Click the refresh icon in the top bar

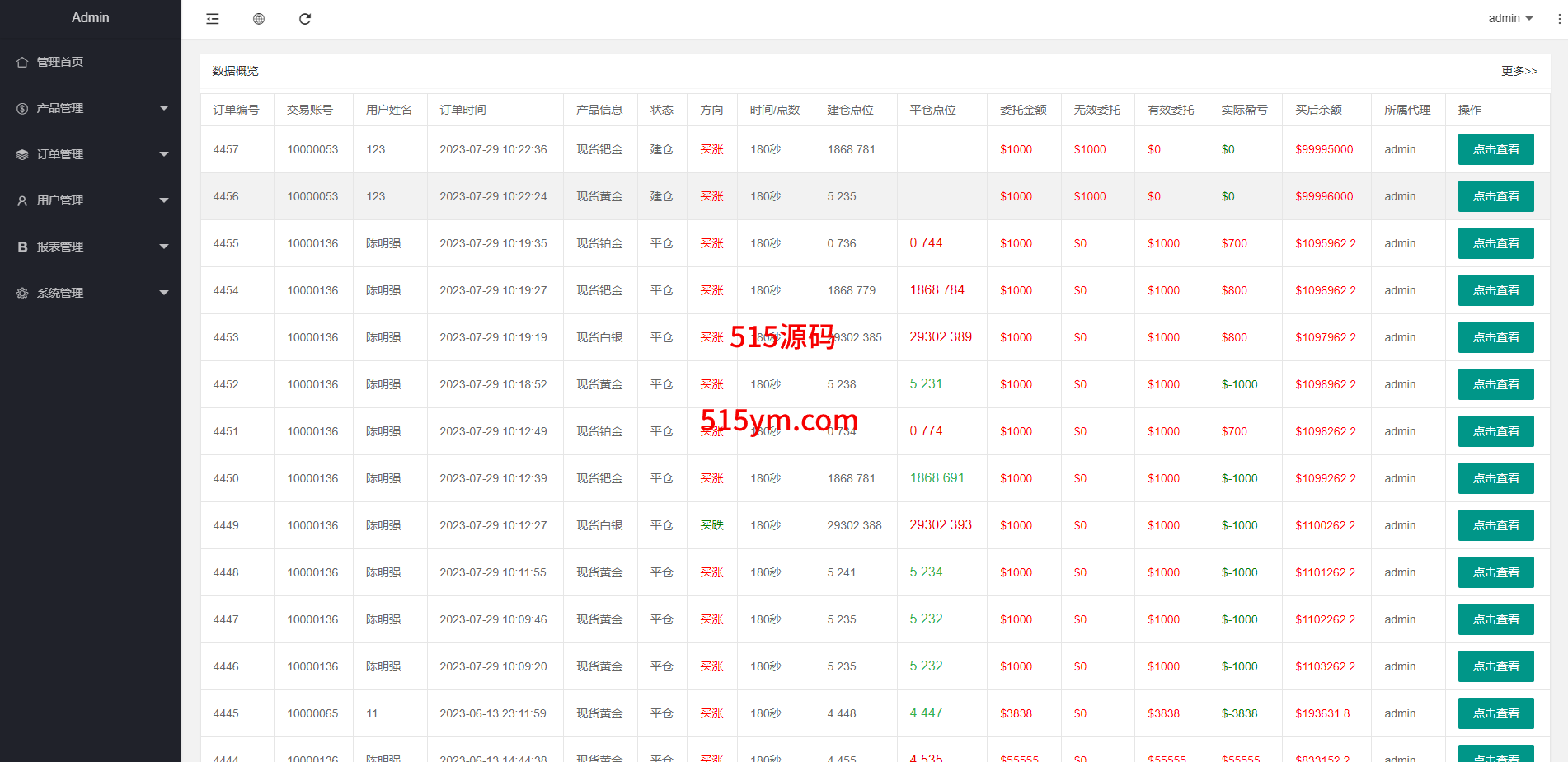[305, 19]
